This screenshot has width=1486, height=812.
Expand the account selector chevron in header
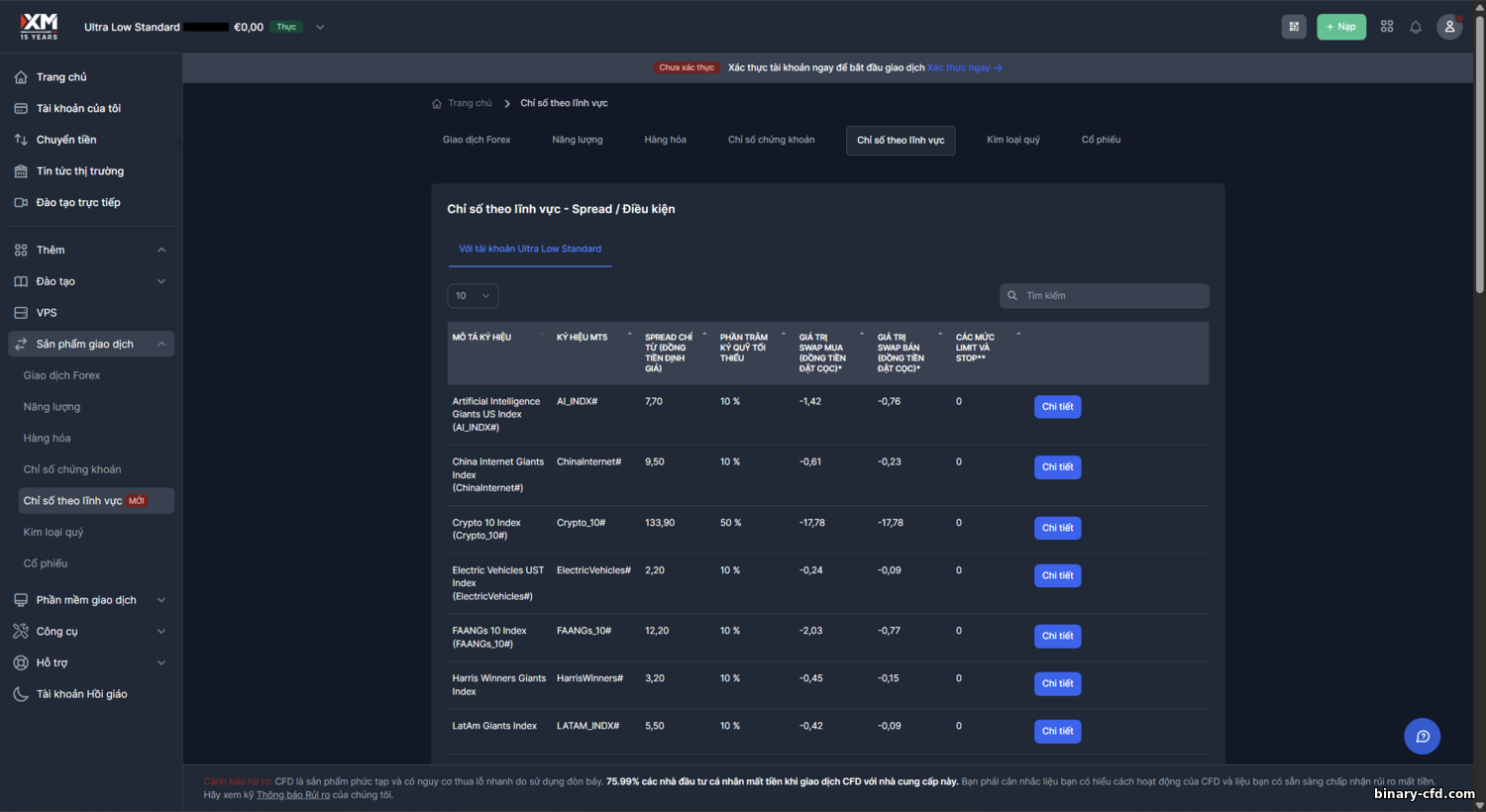coord(320,27)
